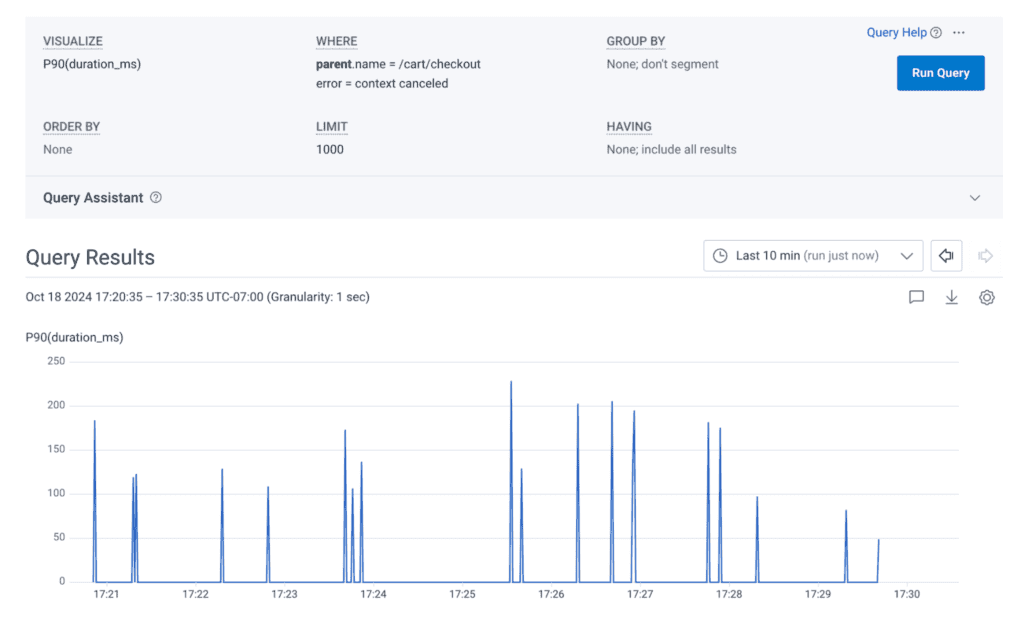Open the three-dot more options menu
This screenshot has width=1024, height=634.
click(x=959, y=33)
